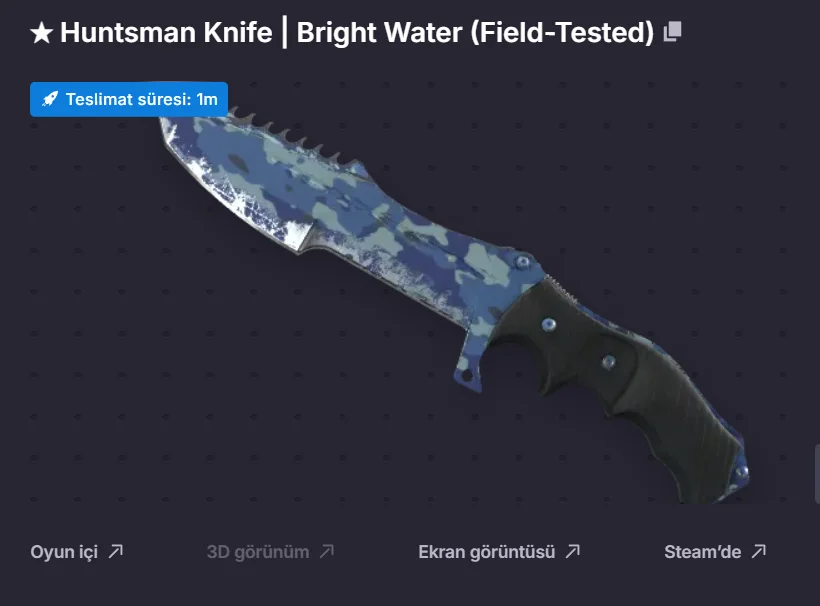
Task: Click the Teslimat süresi: 1m badge
Action: [x=129, y=99]
